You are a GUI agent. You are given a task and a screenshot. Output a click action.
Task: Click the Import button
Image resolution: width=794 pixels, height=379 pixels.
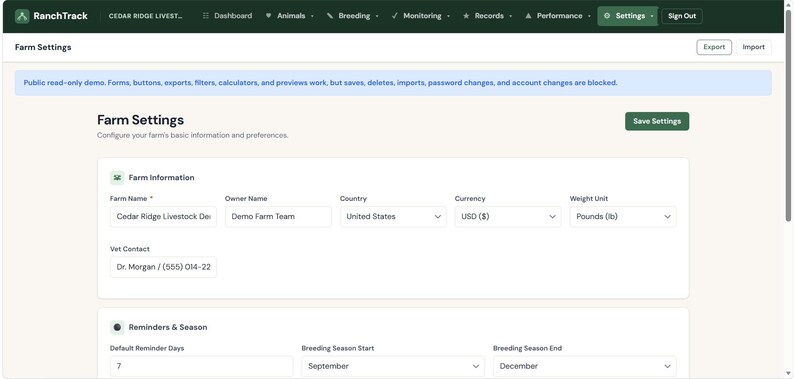click(753, 47)
